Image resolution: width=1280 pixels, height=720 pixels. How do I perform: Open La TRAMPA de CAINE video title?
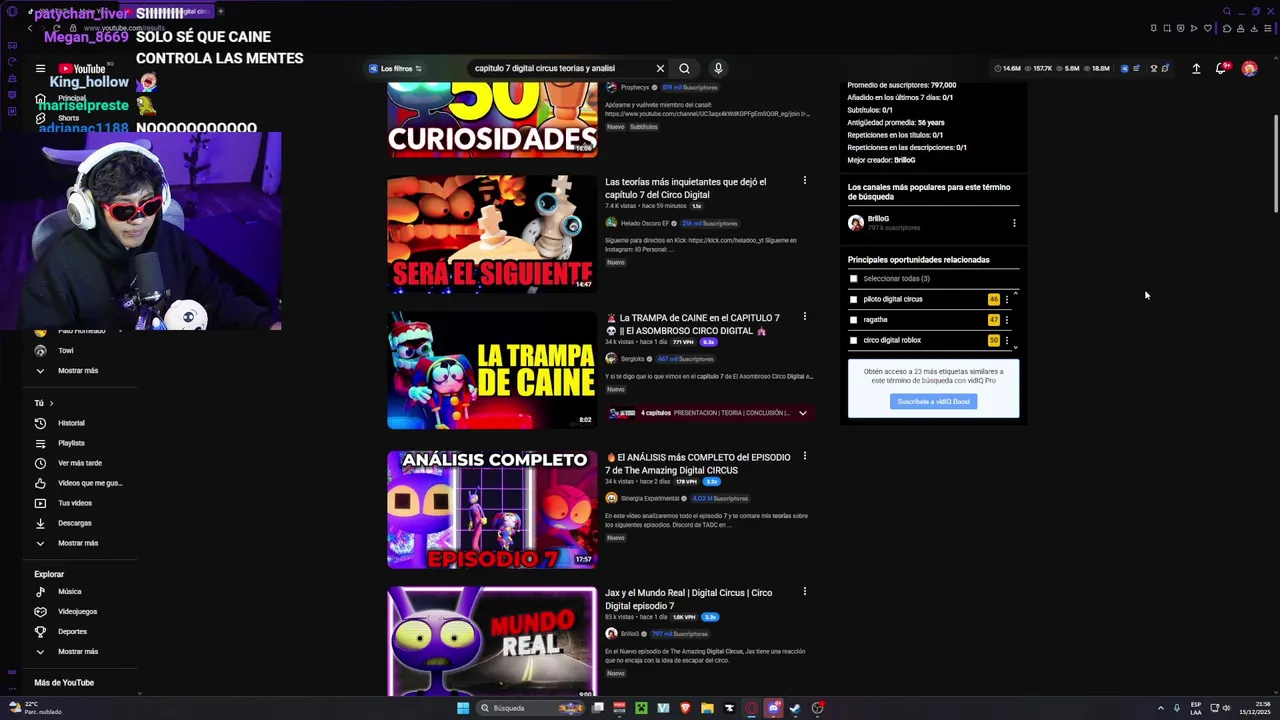click(693, 324)
